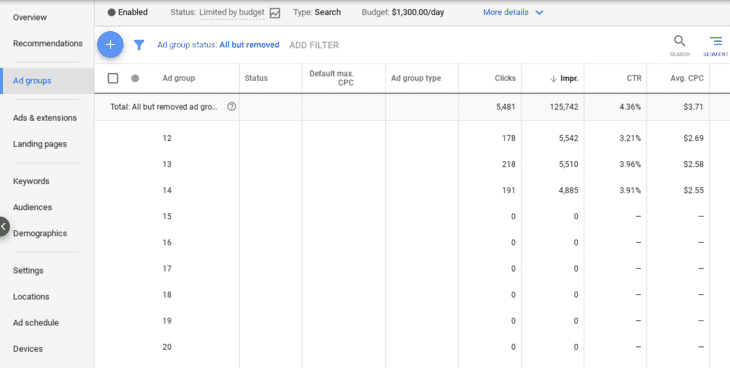
Task: Click ADD FILTER
Action: pyautogui.click(x=314, y=45)
